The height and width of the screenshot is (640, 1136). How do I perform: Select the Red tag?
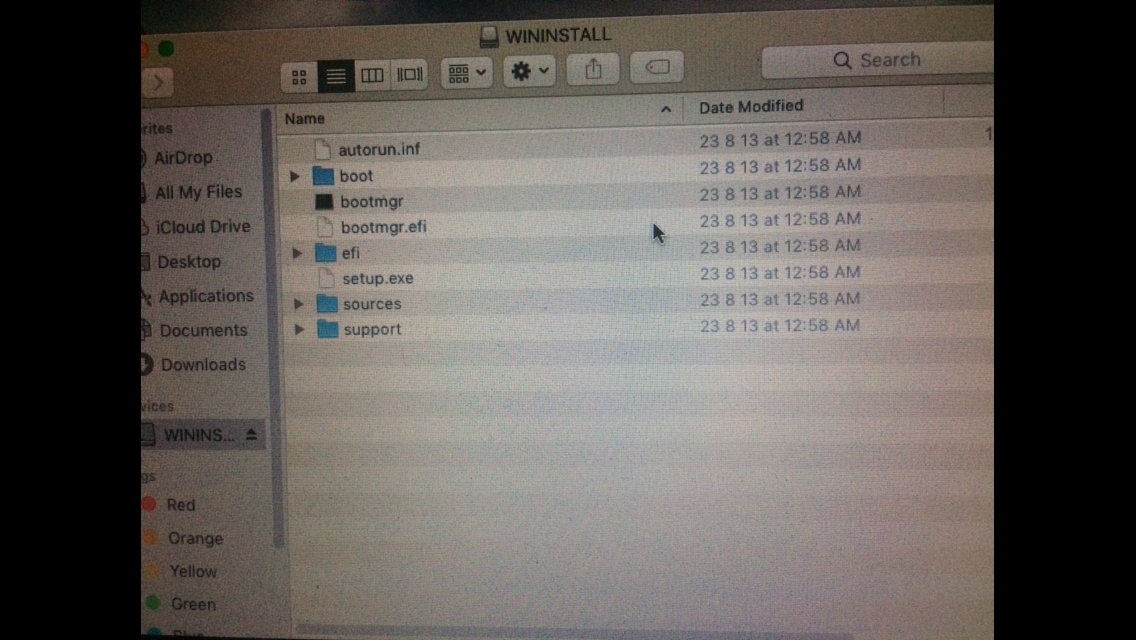pyautogui.click(x=180, y=505)
